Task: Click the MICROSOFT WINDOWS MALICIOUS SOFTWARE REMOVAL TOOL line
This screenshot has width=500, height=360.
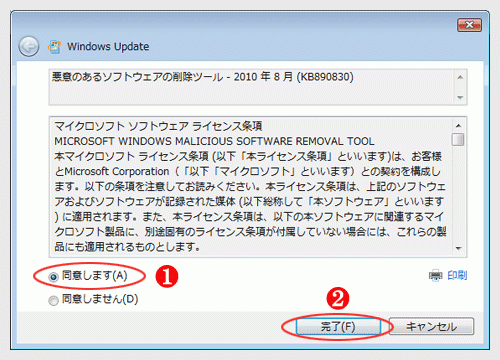Action: pyautogui.click(x=214, y=141)
